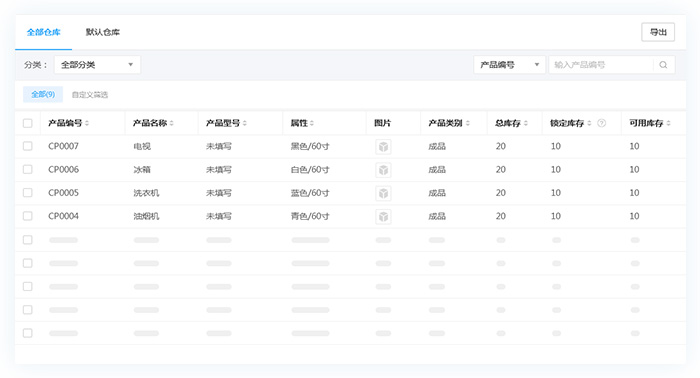Viewport: 700px width, 378px height.
Task: Toggle the select-all header checkbox
Action: click(28, 123)
